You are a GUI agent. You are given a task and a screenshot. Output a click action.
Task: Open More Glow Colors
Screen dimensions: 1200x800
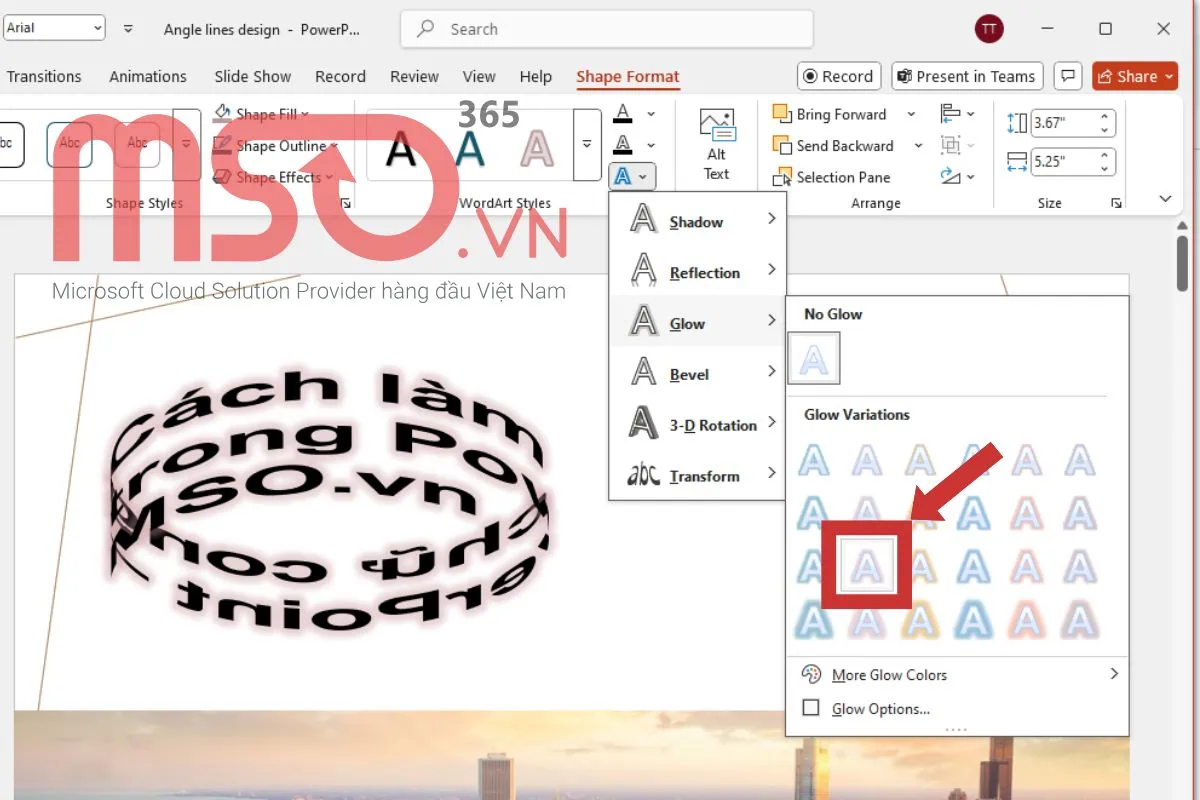point(889,675)
